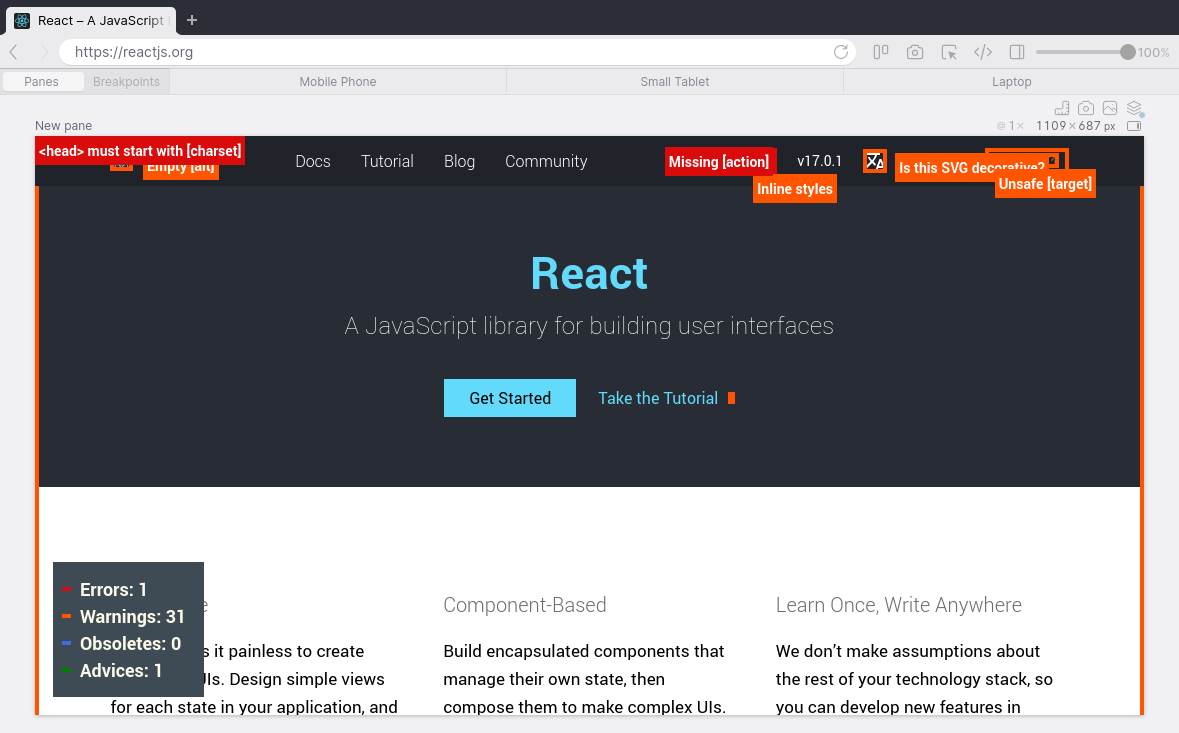Select the React browser tab
The width and height of the screenshot is (1179, 733).
click(x=91, y=20)
